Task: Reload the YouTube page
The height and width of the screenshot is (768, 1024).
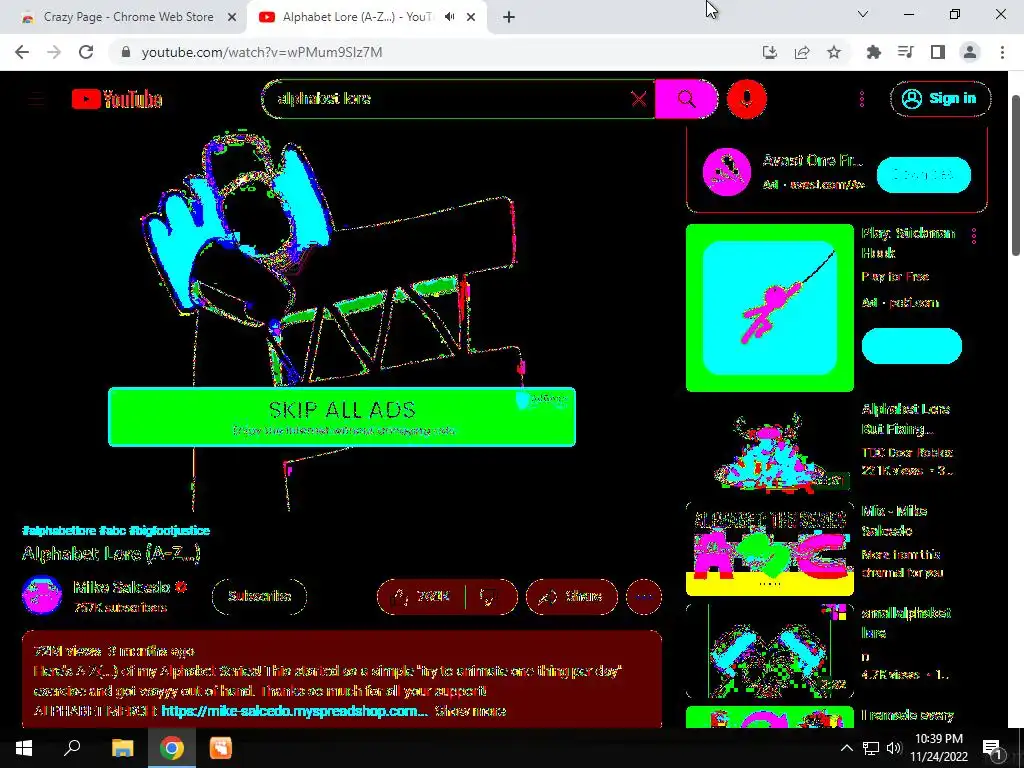Action: [86, 52]
